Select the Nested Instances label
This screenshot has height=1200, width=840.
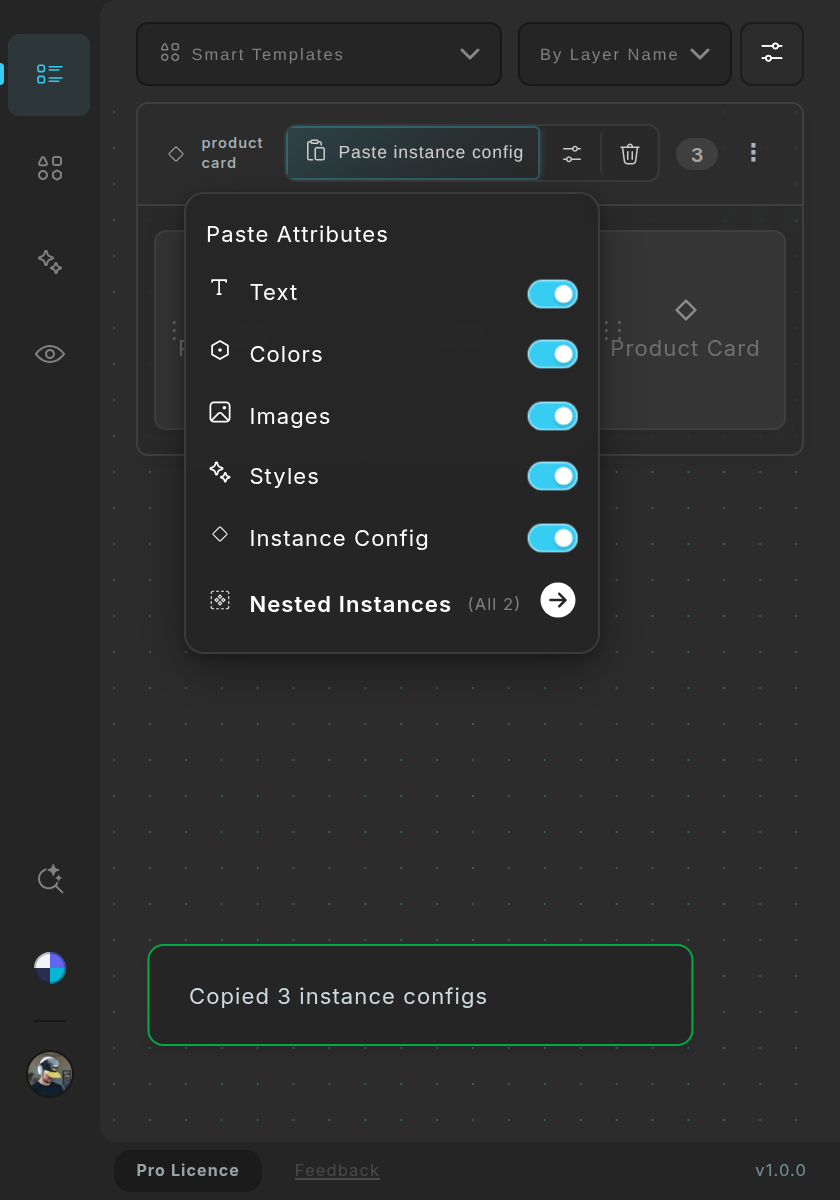pyautogui.click(x=350, y=604)
